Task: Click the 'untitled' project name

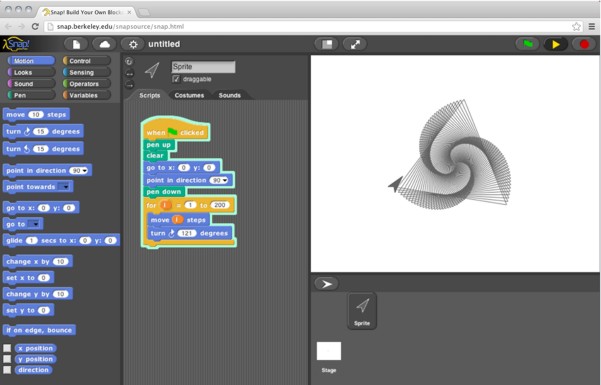Action: pyautogui.click(x=164, y=44)
